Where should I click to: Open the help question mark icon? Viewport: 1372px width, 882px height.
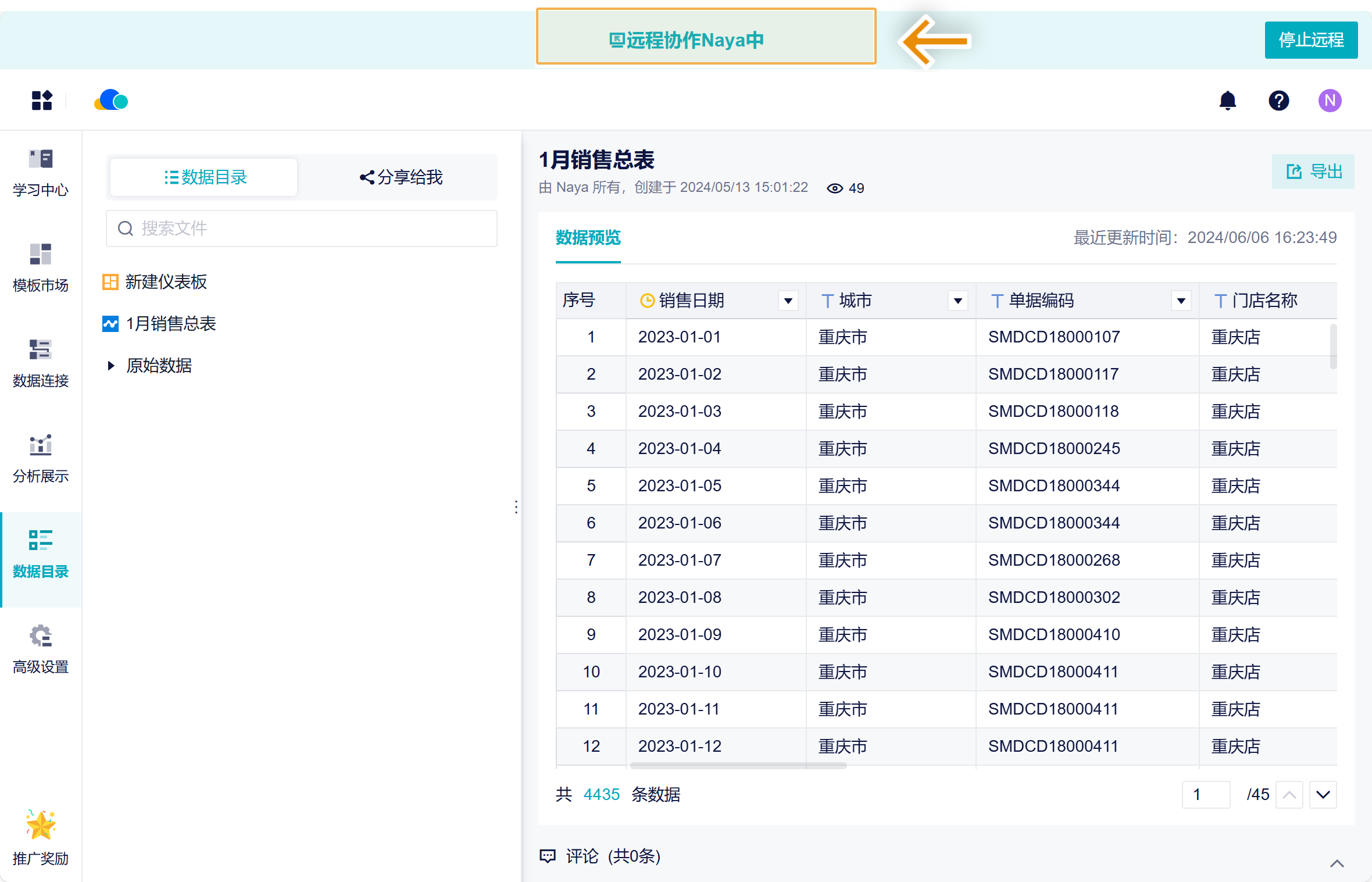tap(1278, 101)
